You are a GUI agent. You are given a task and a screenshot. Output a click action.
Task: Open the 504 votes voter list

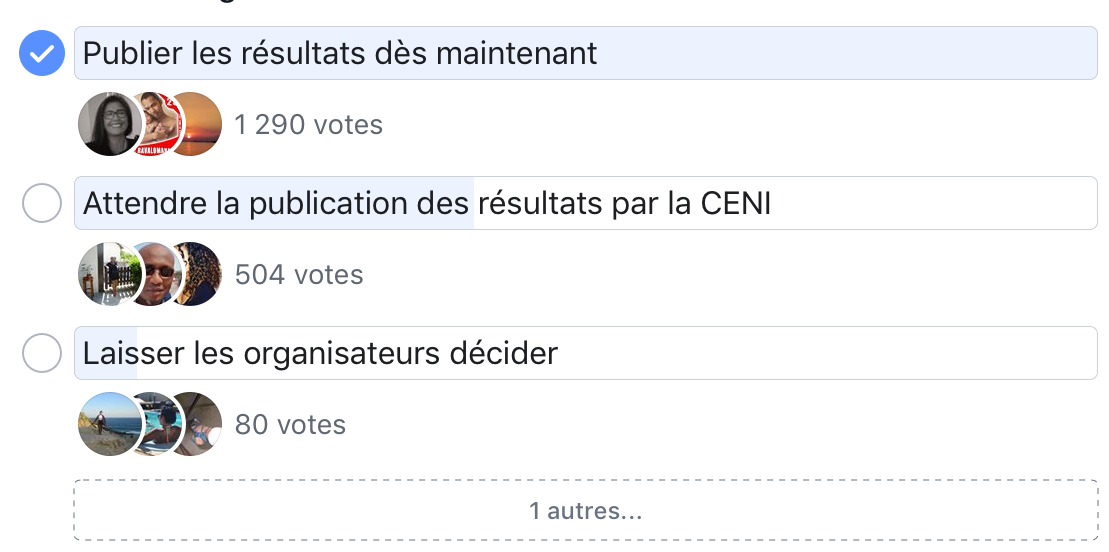click(298, 275)
